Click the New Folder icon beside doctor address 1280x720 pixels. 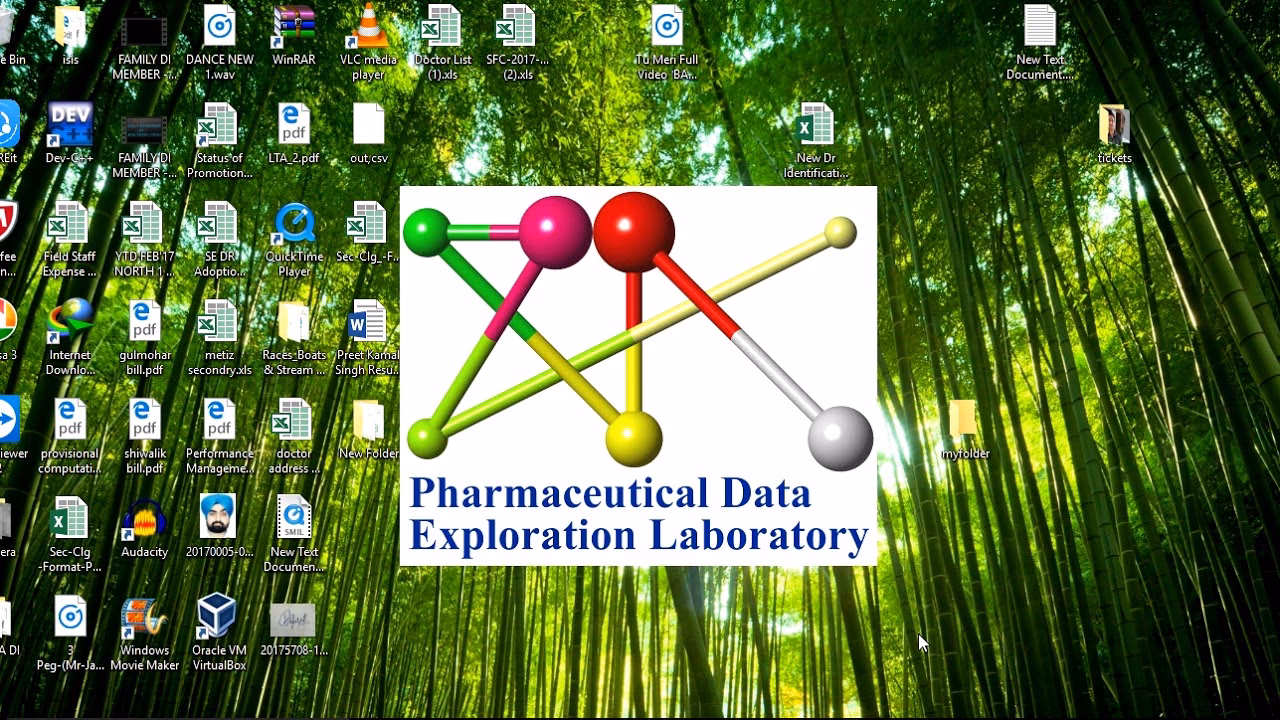(368, 421)
